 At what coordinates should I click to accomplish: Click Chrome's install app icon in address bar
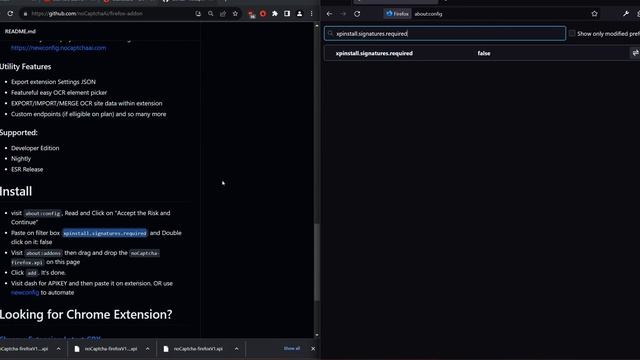pyautogui.click(x=198, y=13)
